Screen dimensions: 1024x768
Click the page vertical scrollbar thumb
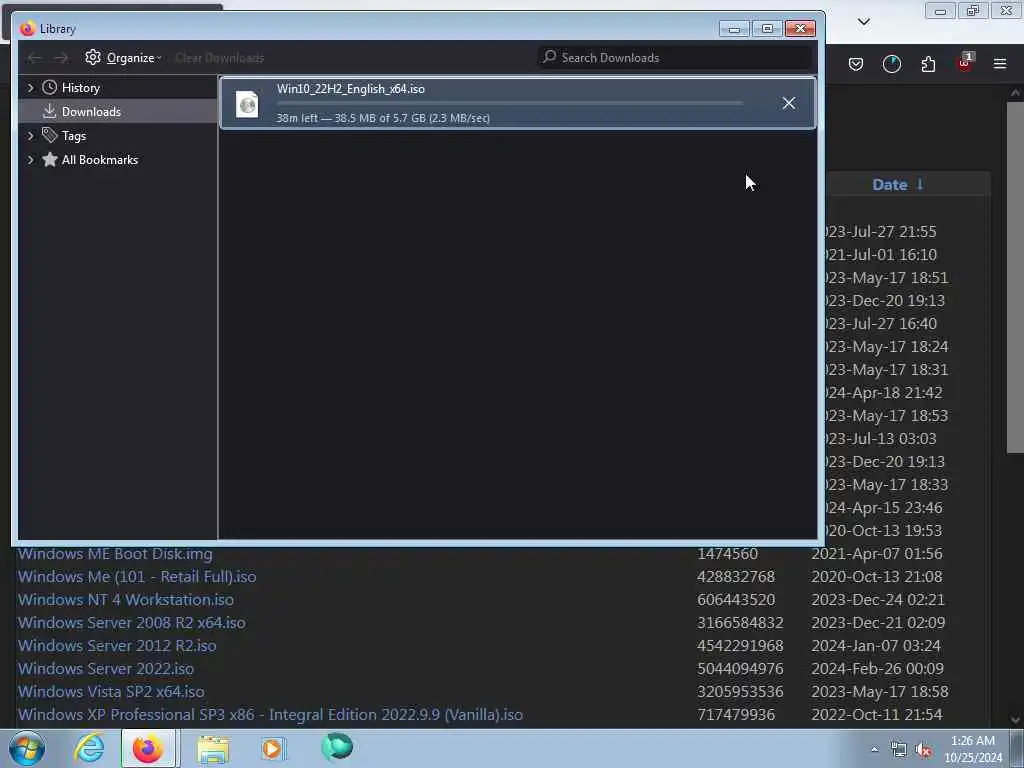(x=1015, y=277)
